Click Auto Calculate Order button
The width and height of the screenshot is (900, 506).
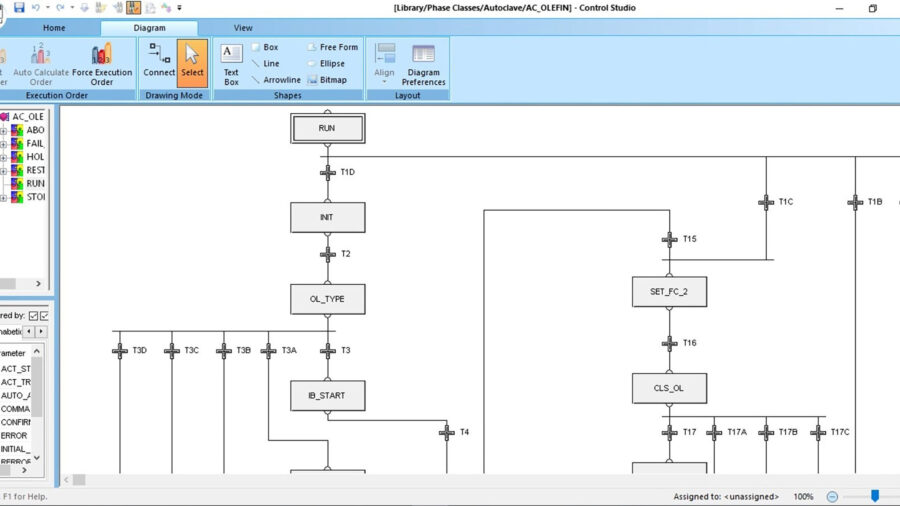click(41, 64)
